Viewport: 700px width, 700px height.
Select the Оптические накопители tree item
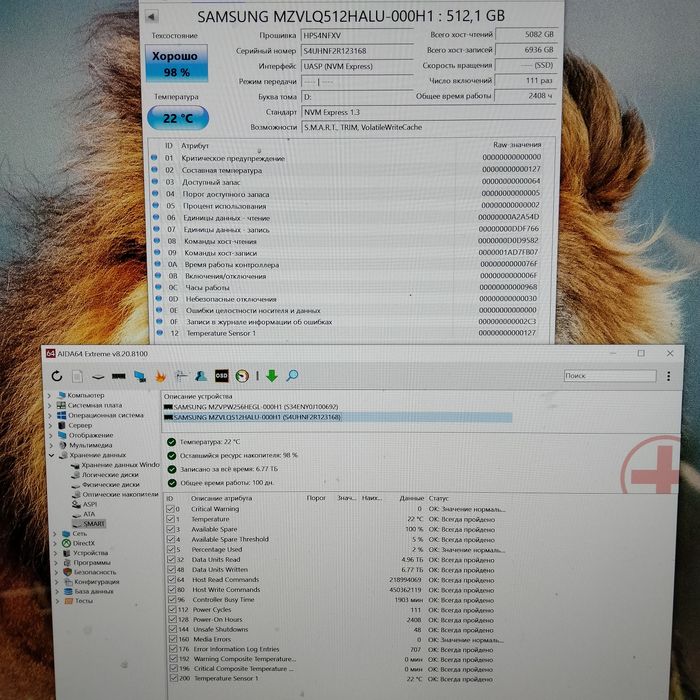tap(120, 494)
